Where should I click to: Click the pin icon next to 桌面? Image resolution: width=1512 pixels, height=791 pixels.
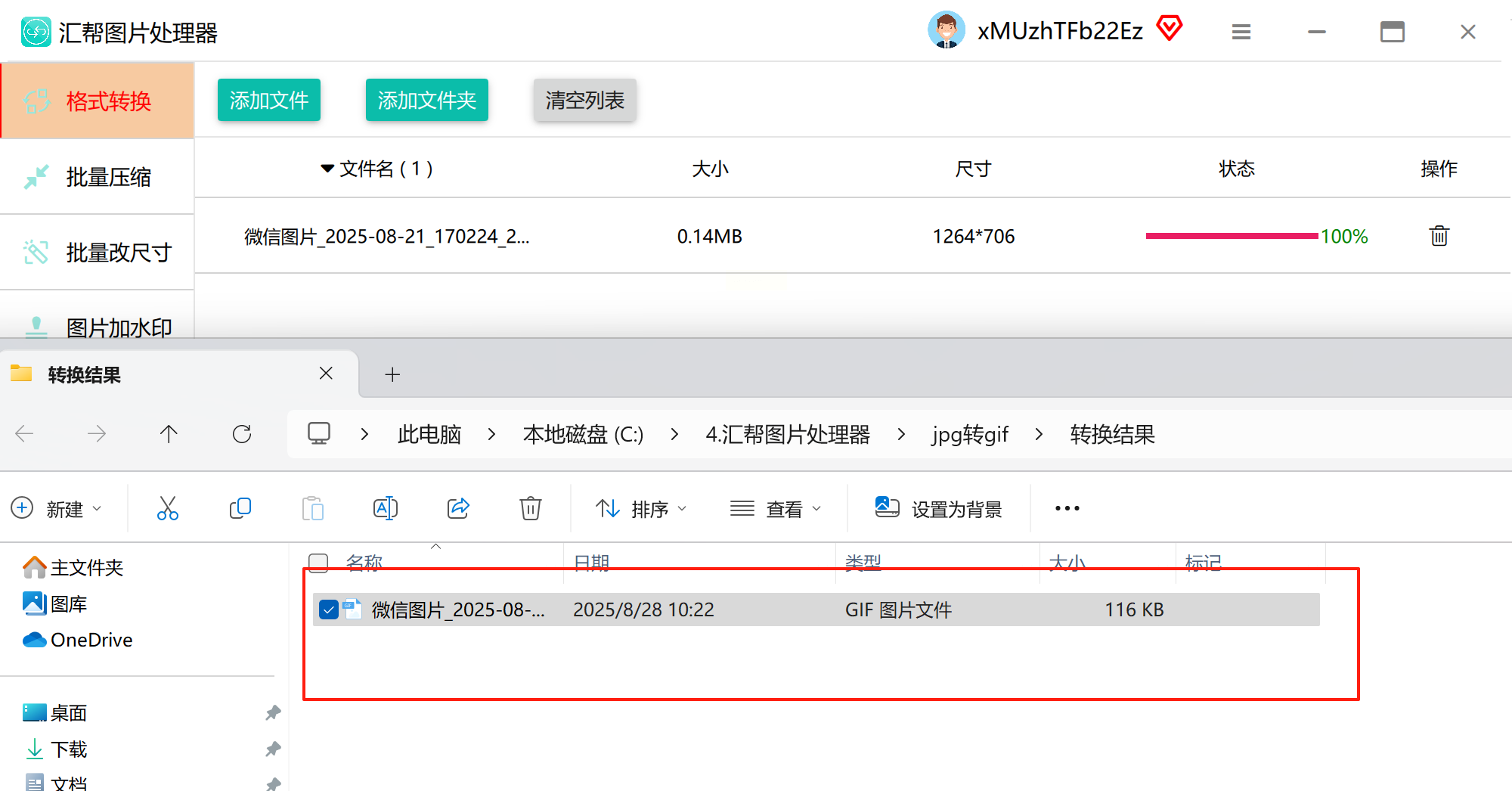pyautogui.click(x=273, y=713)
